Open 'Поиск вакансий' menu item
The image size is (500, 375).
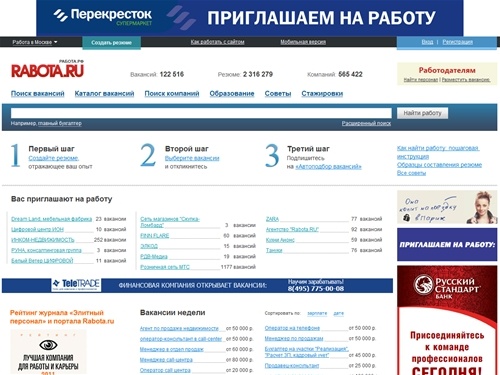click(38, 94)
